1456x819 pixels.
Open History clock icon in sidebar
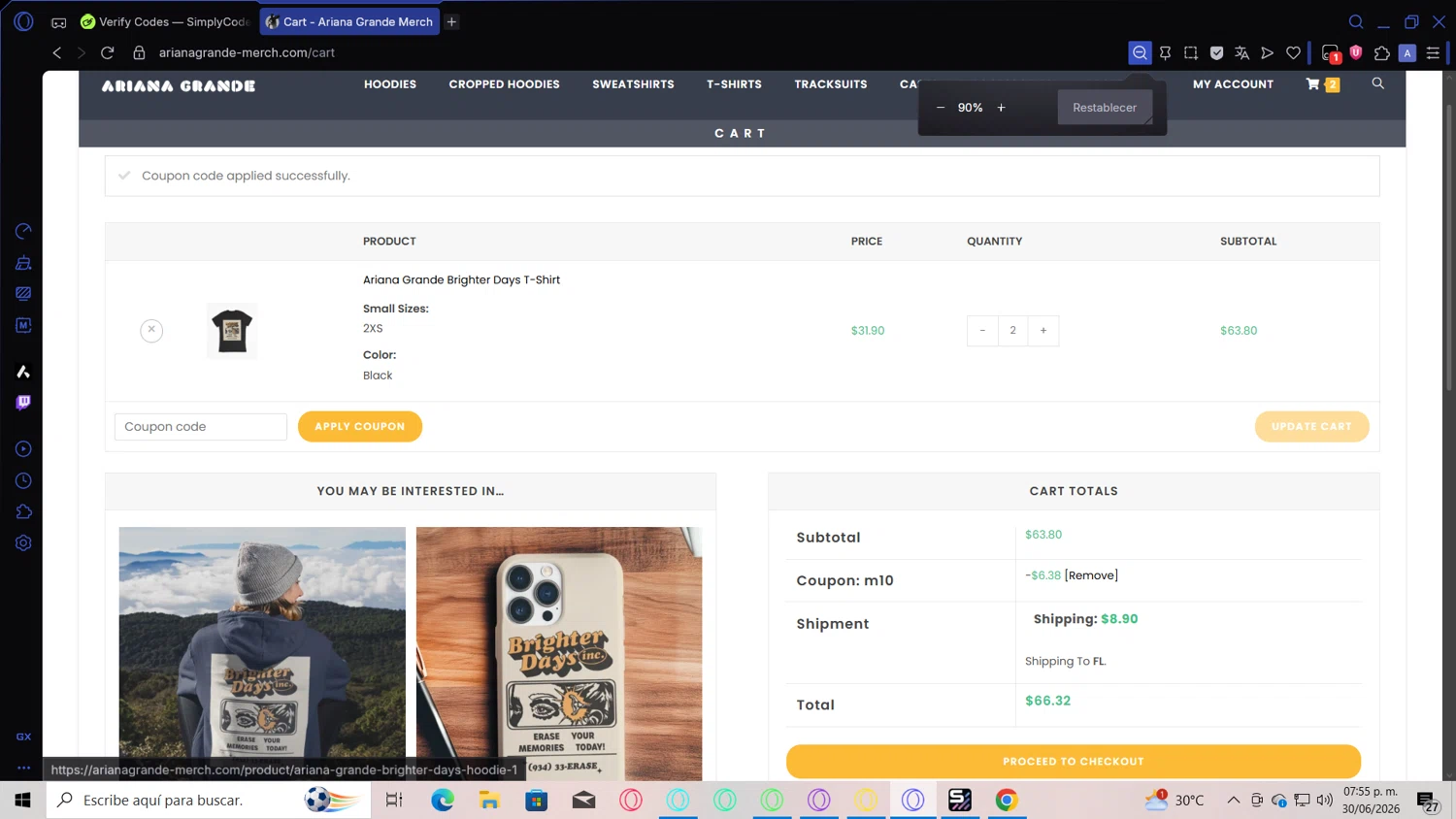(23, 480)
